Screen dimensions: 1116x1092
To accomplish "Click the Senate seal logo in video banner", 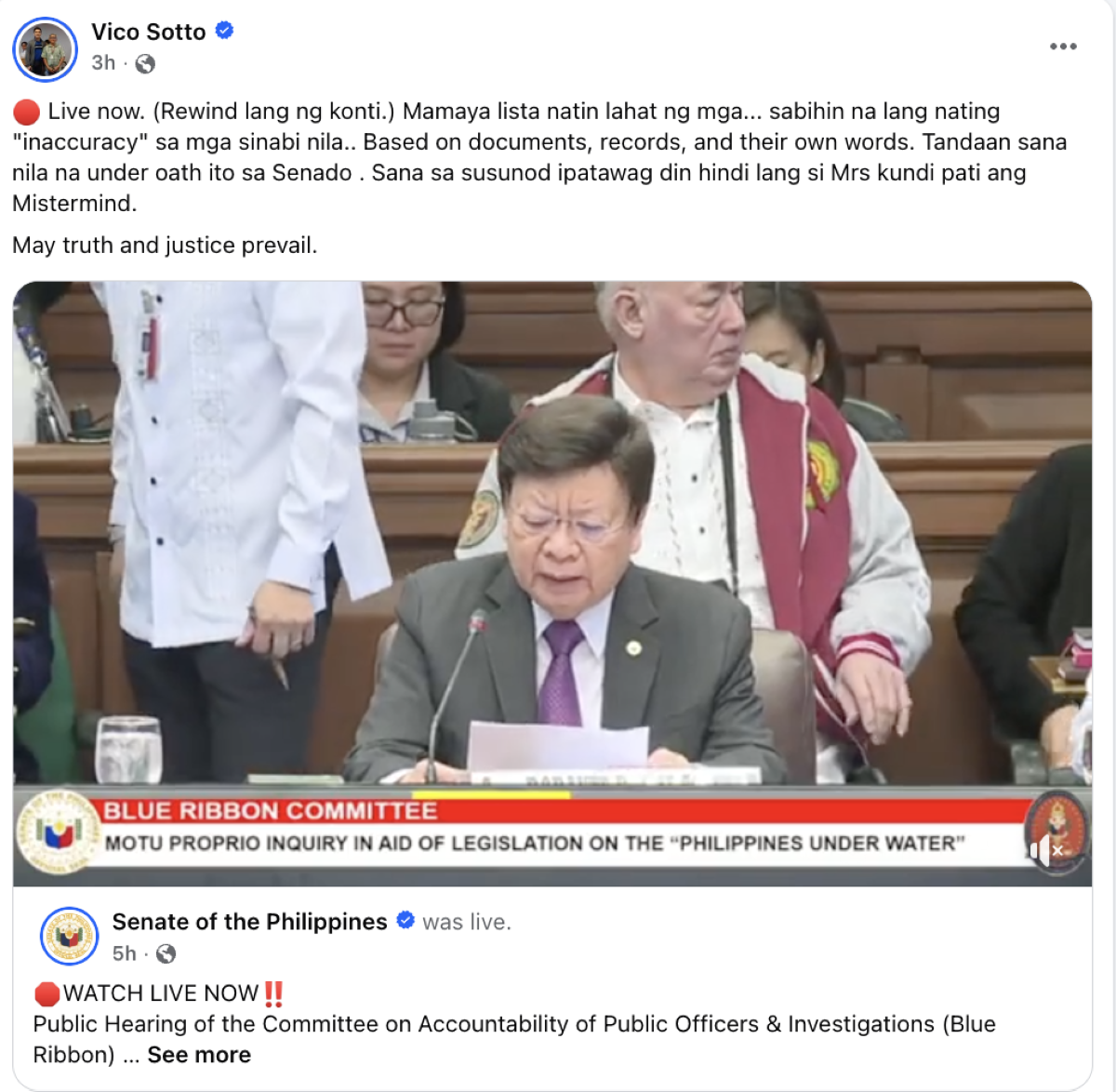I will pyautogui.click(x=58, y=831).
